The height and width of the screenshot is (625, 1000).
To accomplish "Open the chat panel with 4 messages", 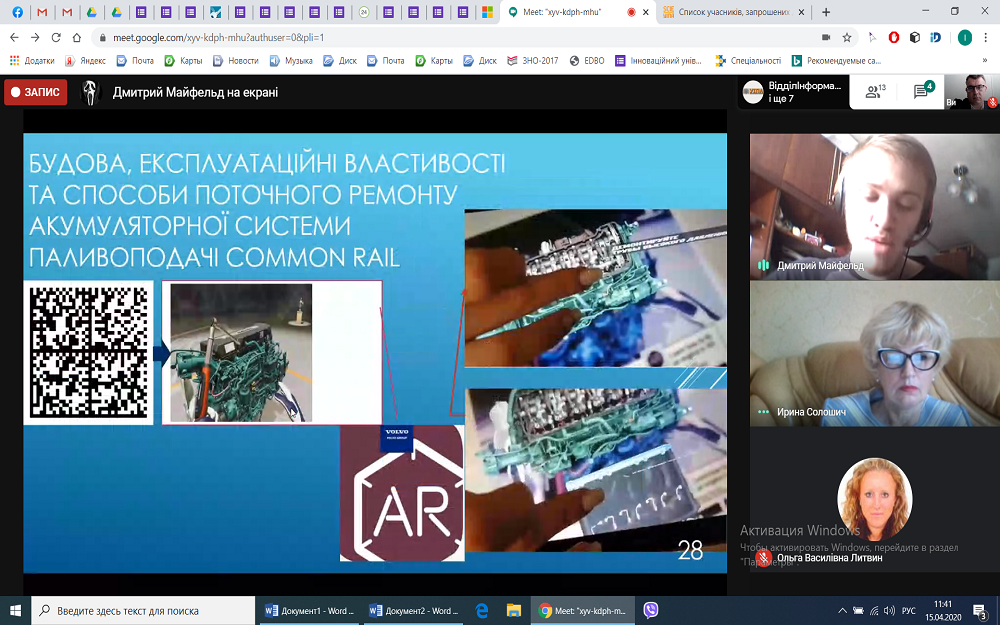I will (920, 90).
